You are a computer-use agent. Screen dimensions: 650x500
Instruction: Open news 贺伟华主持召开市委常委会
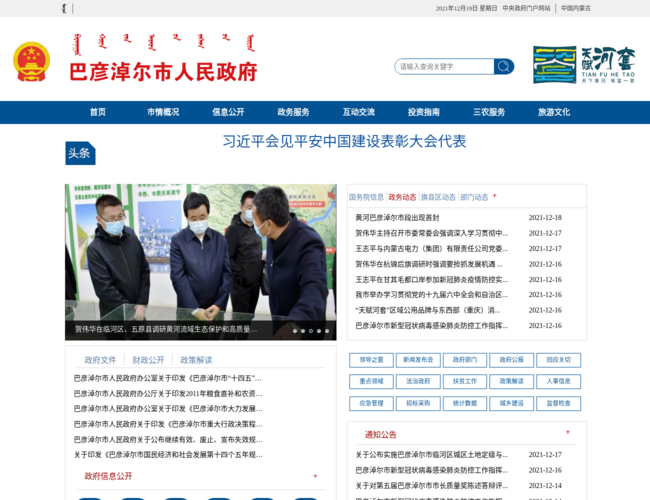click(432, 233)
